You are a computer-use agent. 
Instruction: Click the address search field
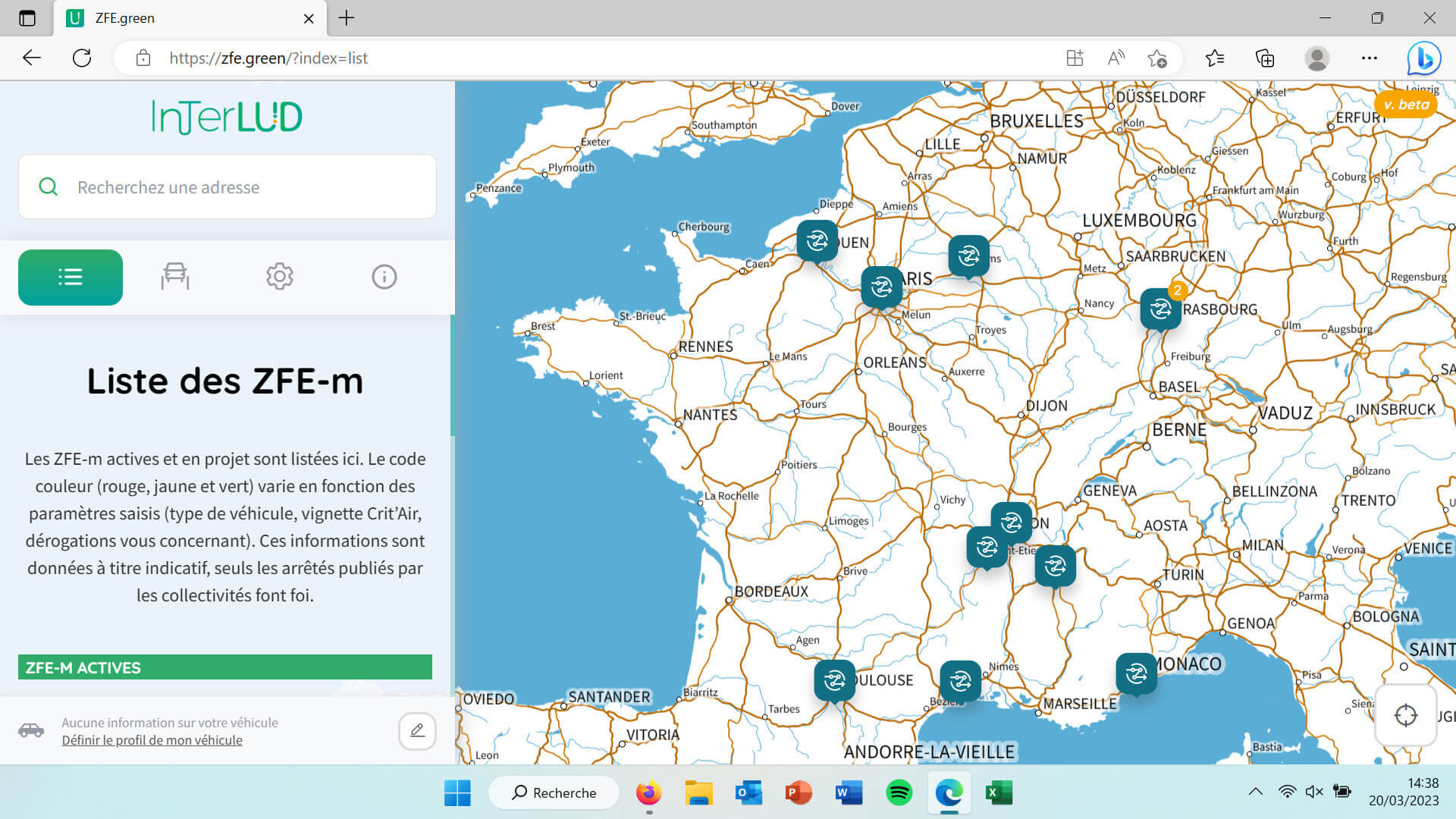(227, 187)
